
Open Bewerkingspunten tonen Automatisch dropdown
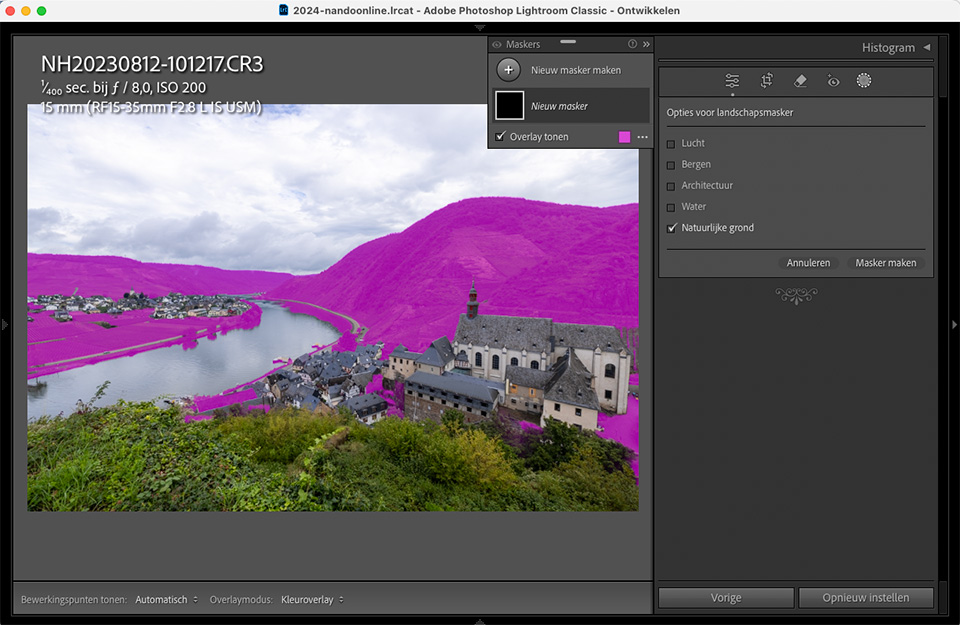pyautogui.click(x=167, y=600)
